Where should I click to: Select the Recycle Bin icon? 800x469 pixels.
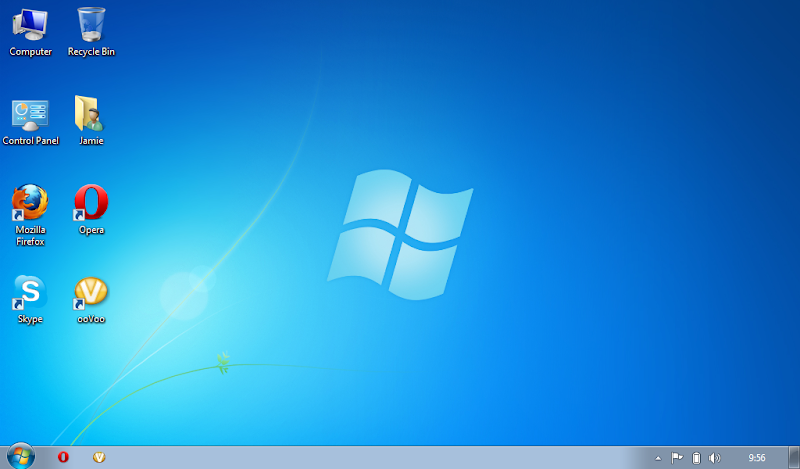(91, 32)
